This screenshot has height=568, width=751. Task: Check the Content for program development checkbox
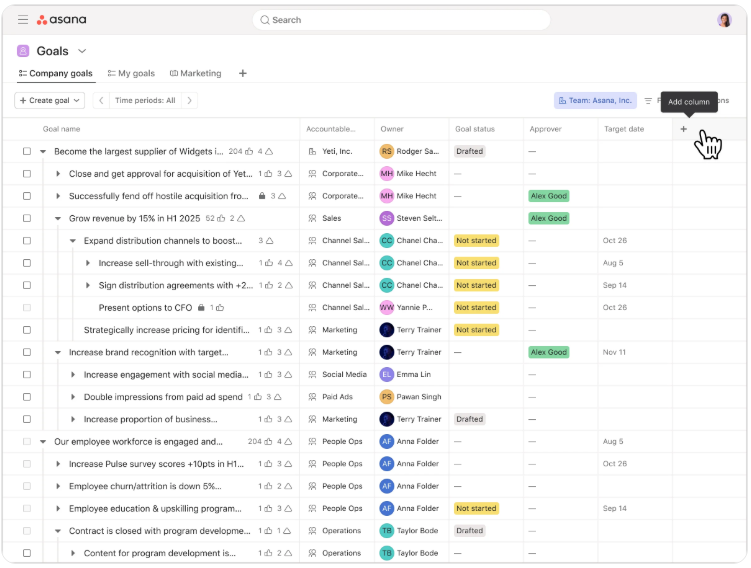tap(27, 553)
